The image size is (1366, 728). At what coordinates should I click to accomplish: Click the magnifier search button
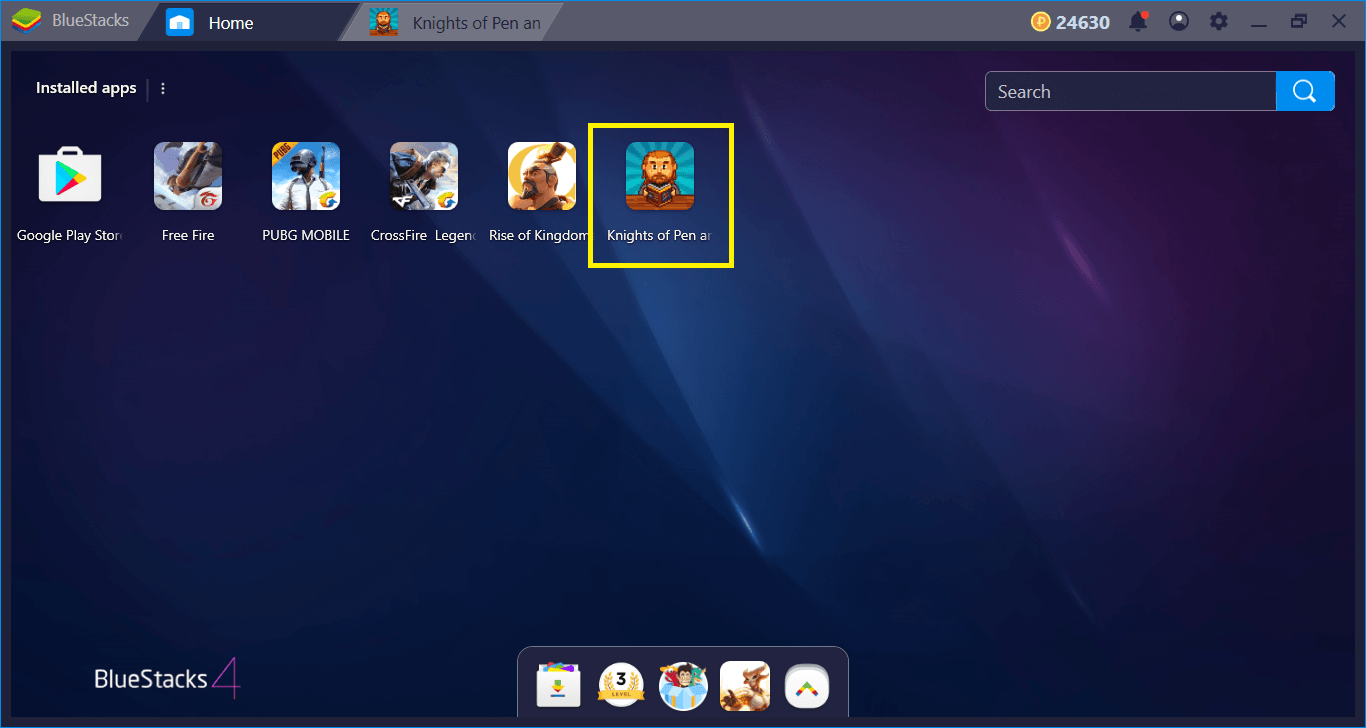coord(1305,91)
